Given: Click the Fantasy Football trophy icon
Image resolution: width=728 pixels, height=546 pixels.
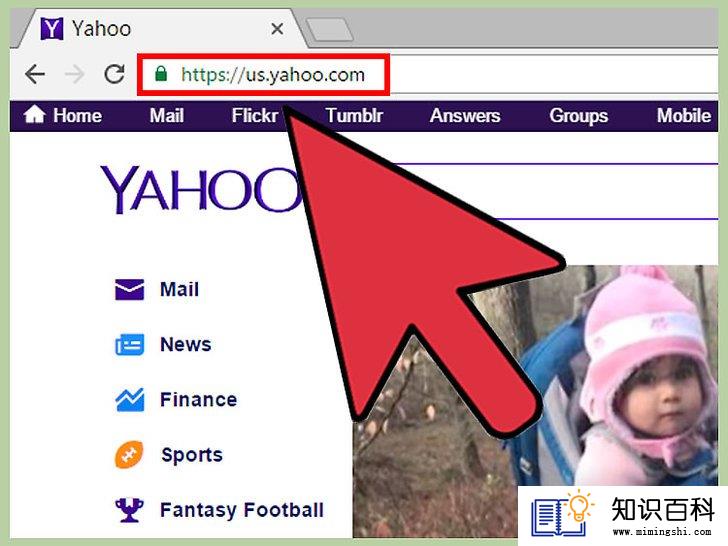Looking at the screenshot, I should point(129,510).
